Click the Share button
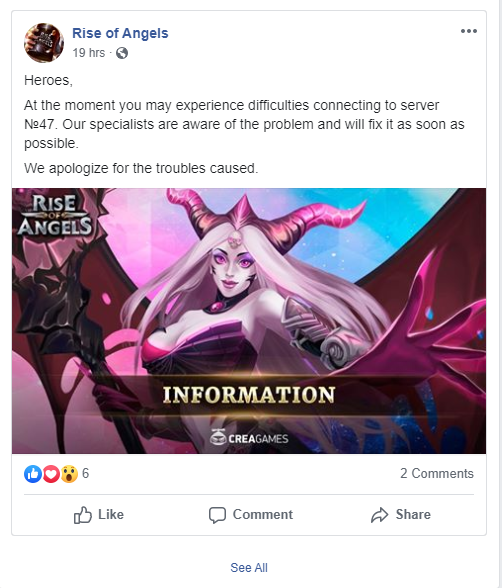Viewport: 502px width, 588px height. (x=401, y=514)
